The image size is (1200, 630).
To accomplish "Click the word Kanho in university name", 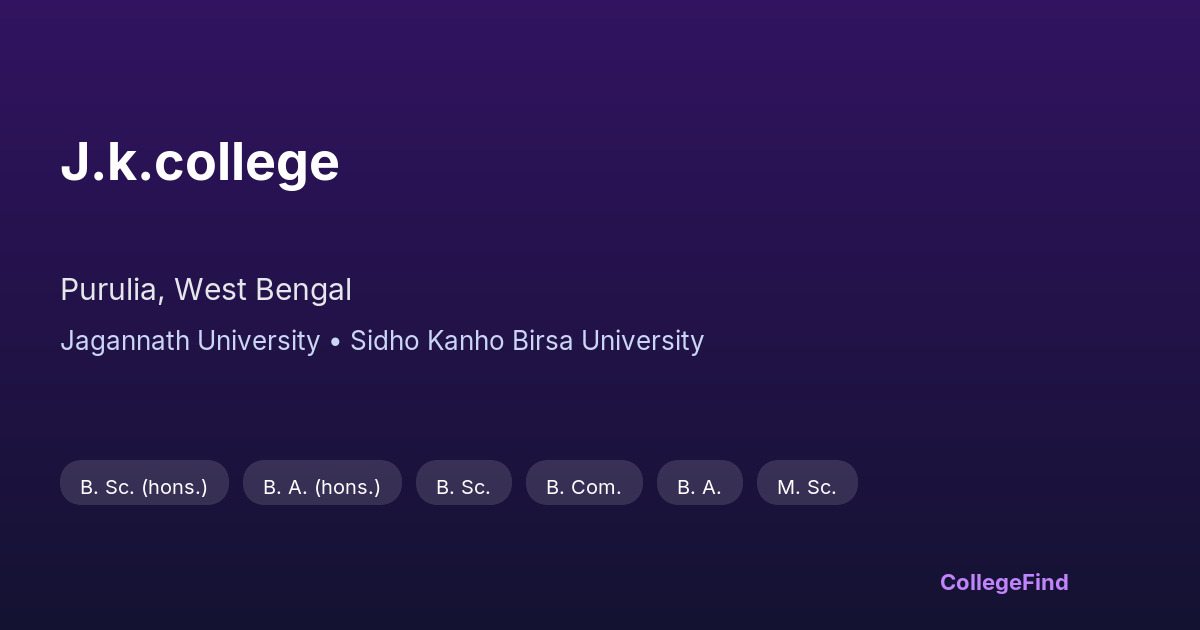I will pyautogui.click(x=466, y=341).
